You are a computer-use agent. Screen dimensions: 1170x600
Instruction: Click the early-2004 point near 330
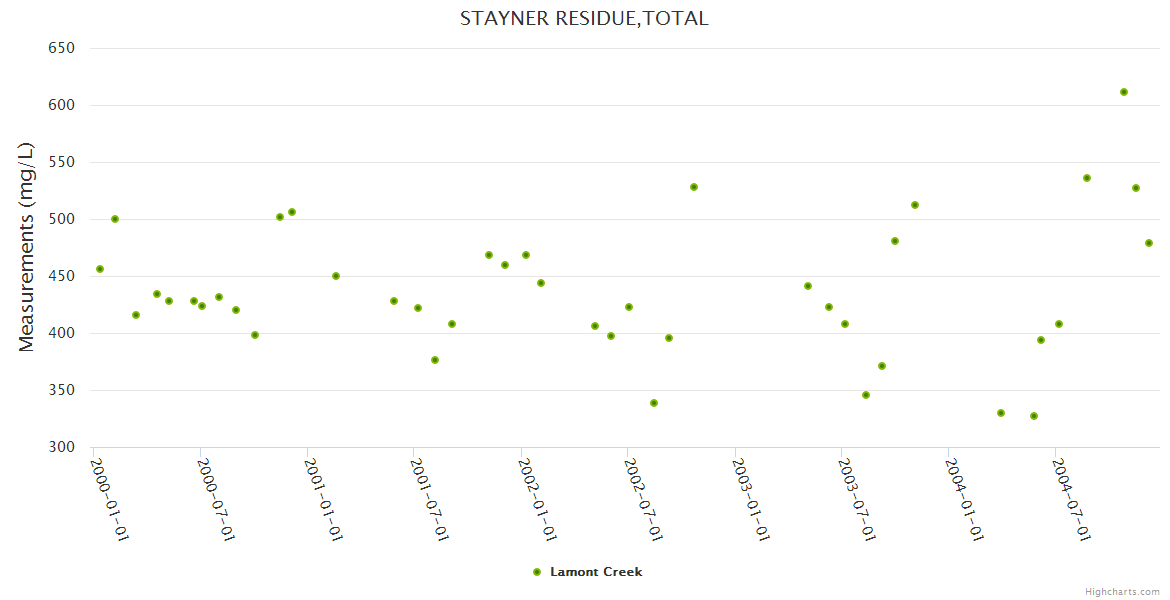click(1001, 413)
